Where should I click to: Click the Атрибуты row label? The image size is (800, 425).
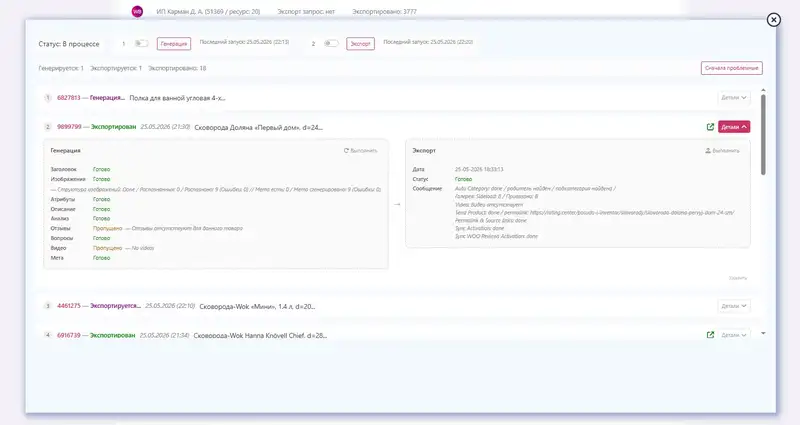tap(63, 199)
